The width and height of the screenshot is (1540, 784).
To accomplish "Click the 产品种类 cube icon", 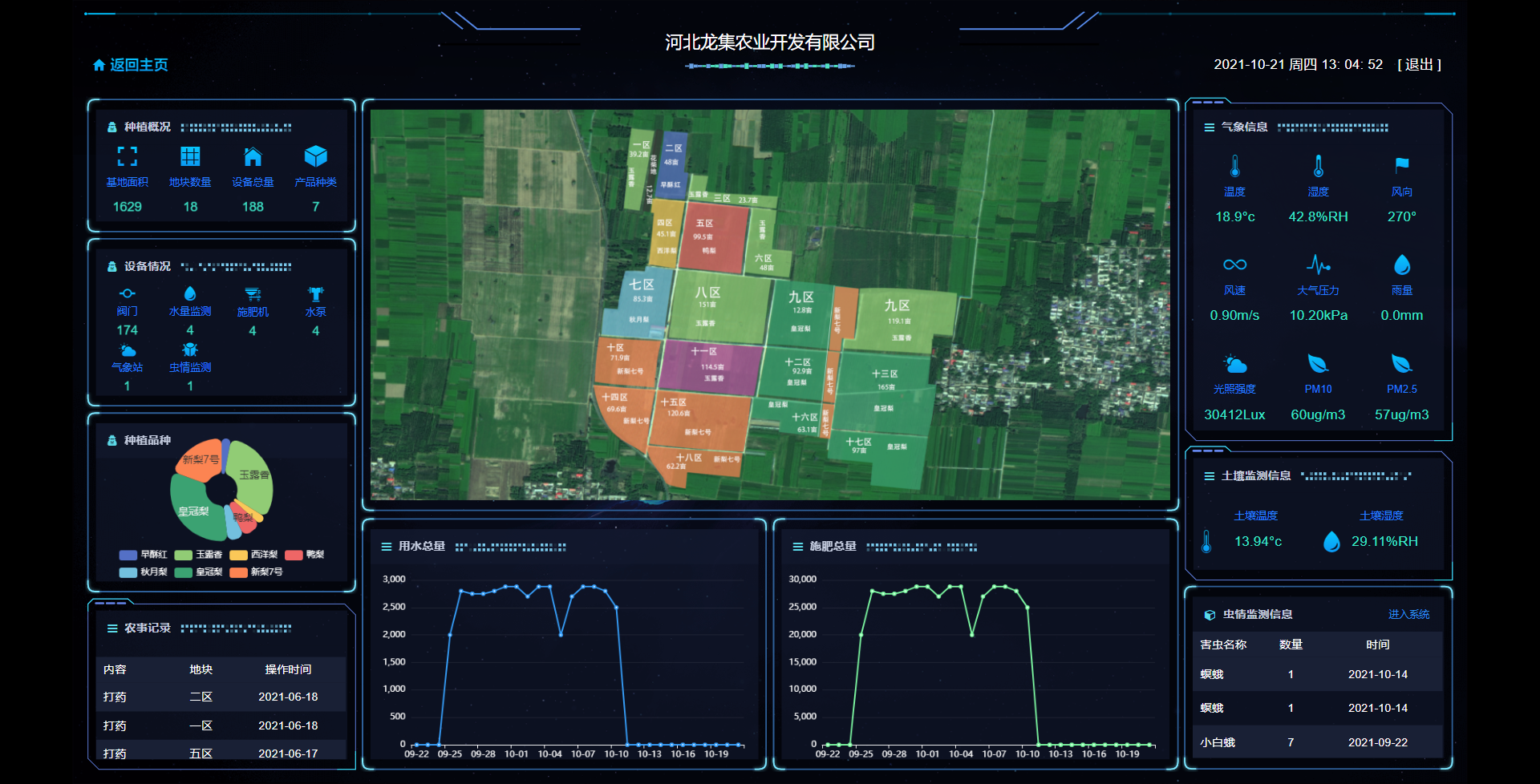I will pyautogui.click(x=315, y=156).
